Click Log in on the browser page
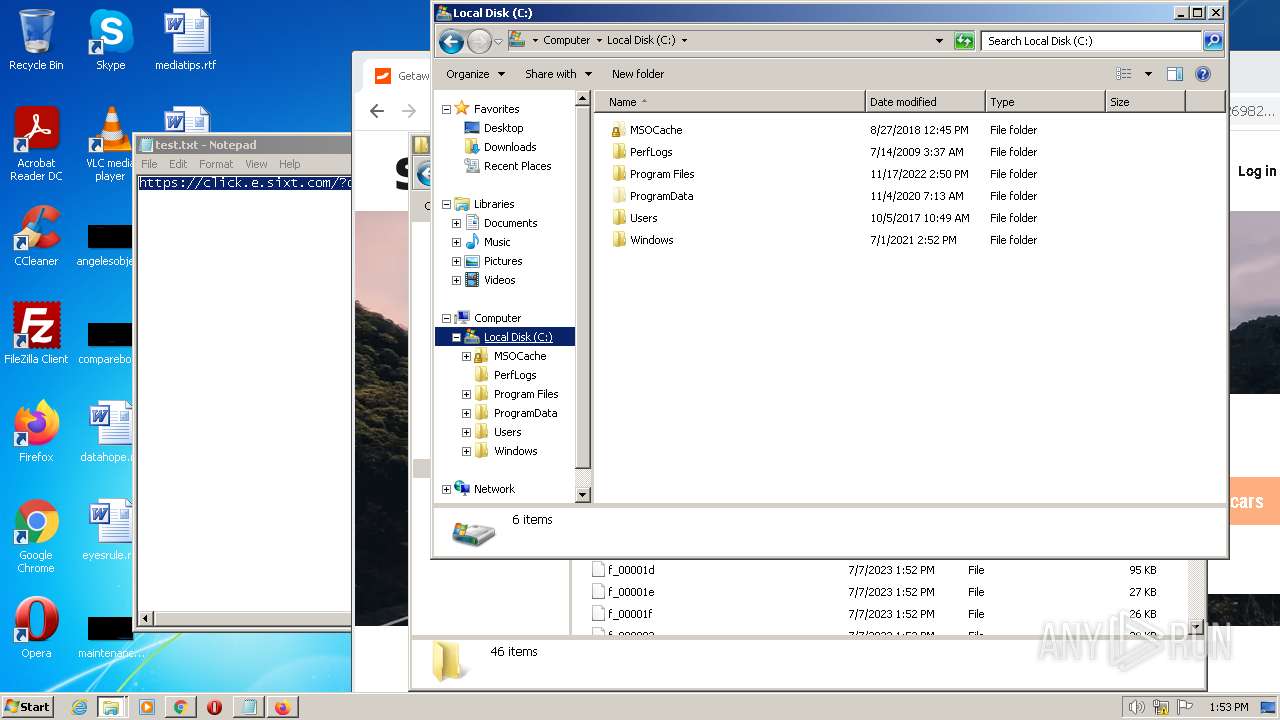The width and height of the screenshot is (1280, 720). (x=1256, y=171)
